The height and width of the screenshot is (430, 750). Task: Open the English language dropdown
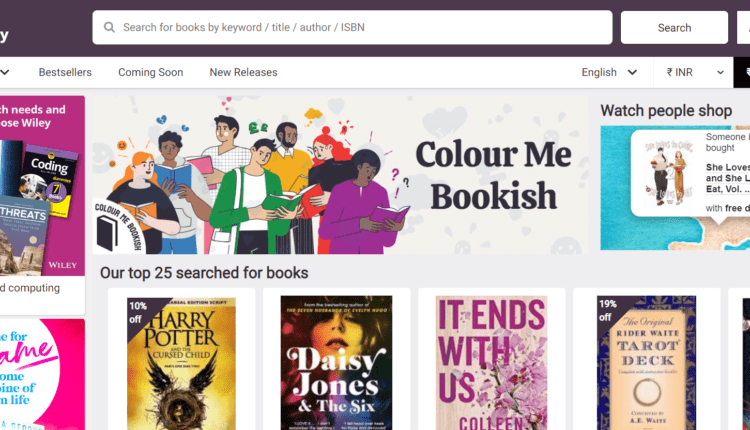point(609,72)
